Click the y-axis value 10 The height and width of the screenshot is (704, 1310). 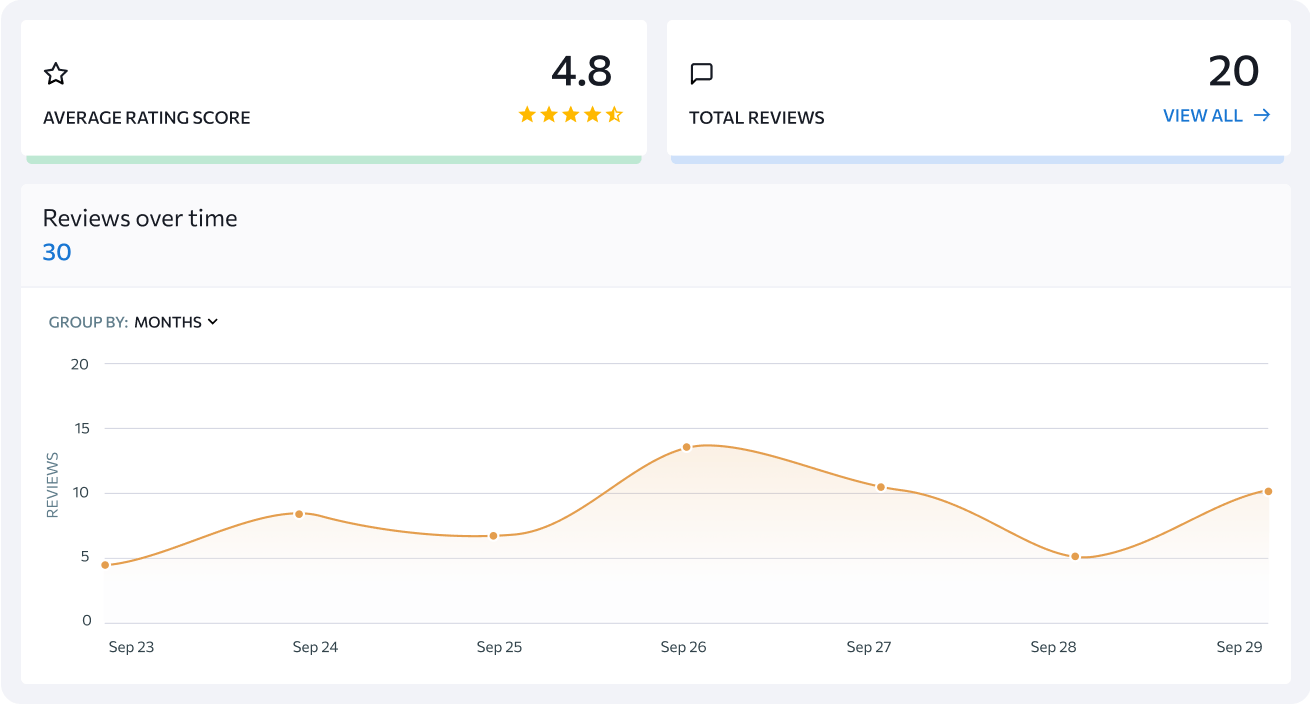pos(80,492)
